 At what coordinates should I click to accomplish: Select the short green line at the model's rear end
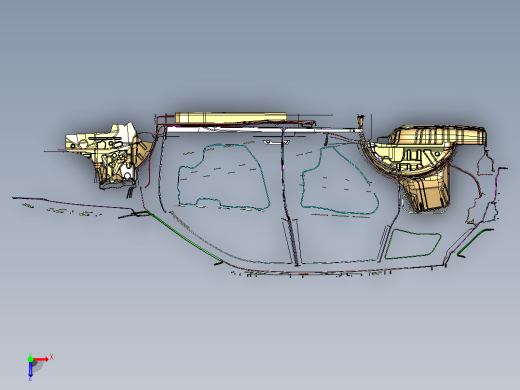[x=475, y=242]
